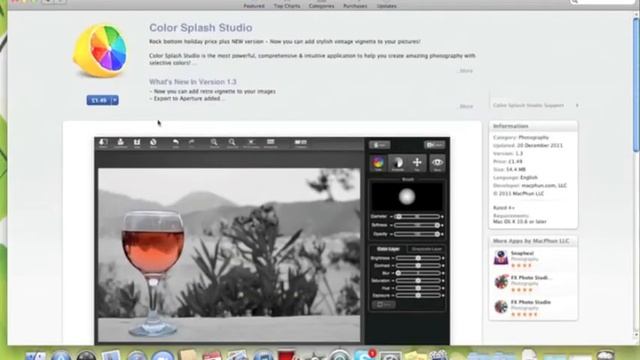Click the app screenshot with the wine glass
The image size is (640, 360).
click(x=272, y=241)
